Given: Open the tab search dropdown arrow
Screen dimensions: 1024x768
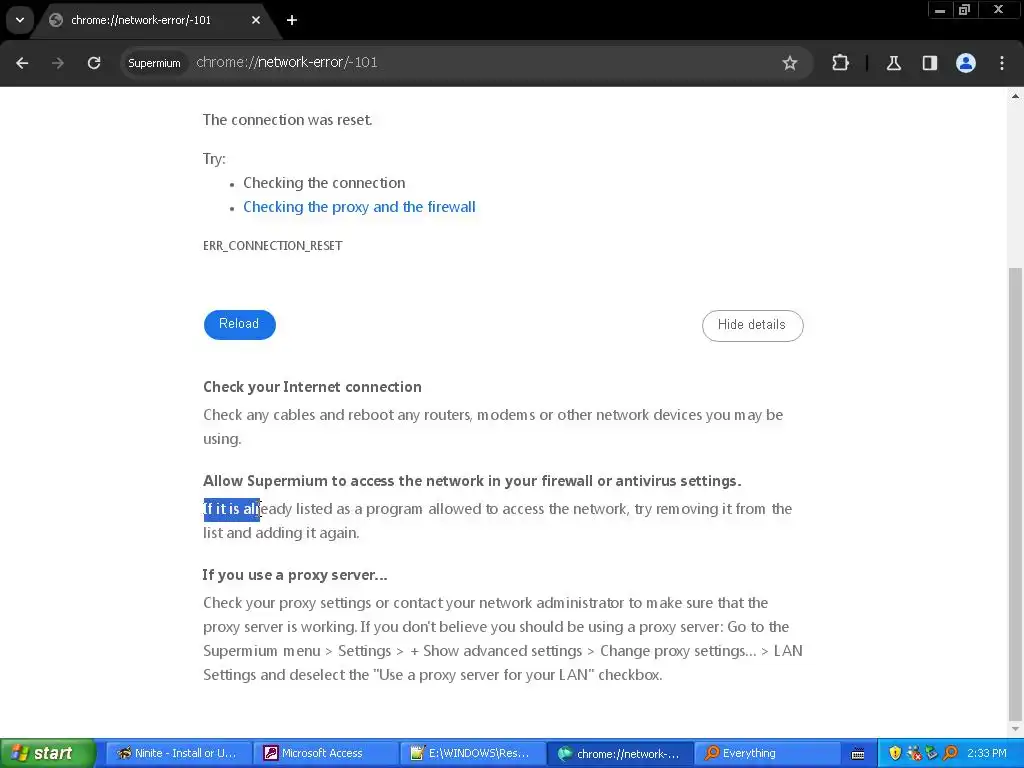Looking at the screenshot, I should coord(20,20).
